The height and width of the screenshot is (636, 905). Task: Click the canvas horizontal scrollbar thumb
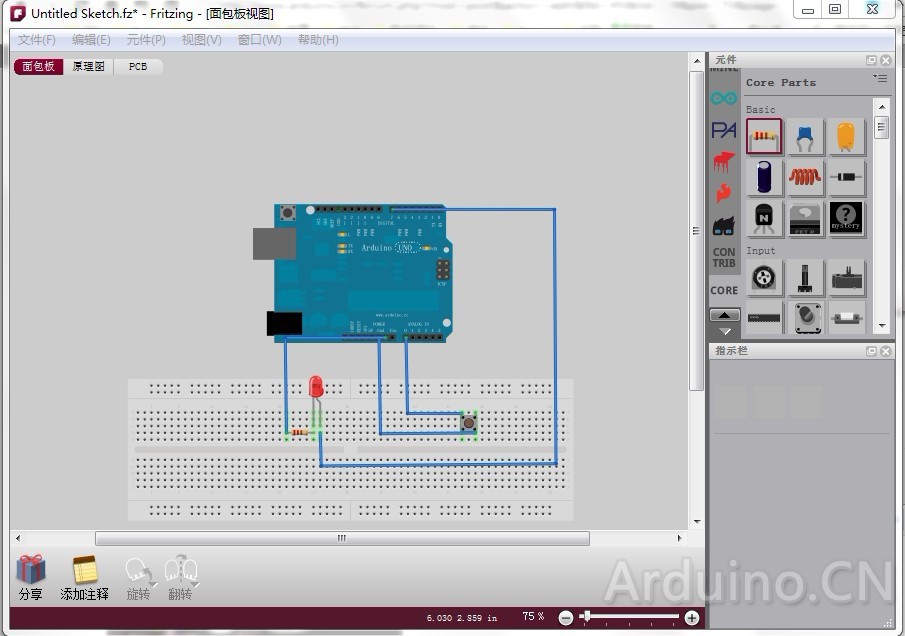coord(342,538)
